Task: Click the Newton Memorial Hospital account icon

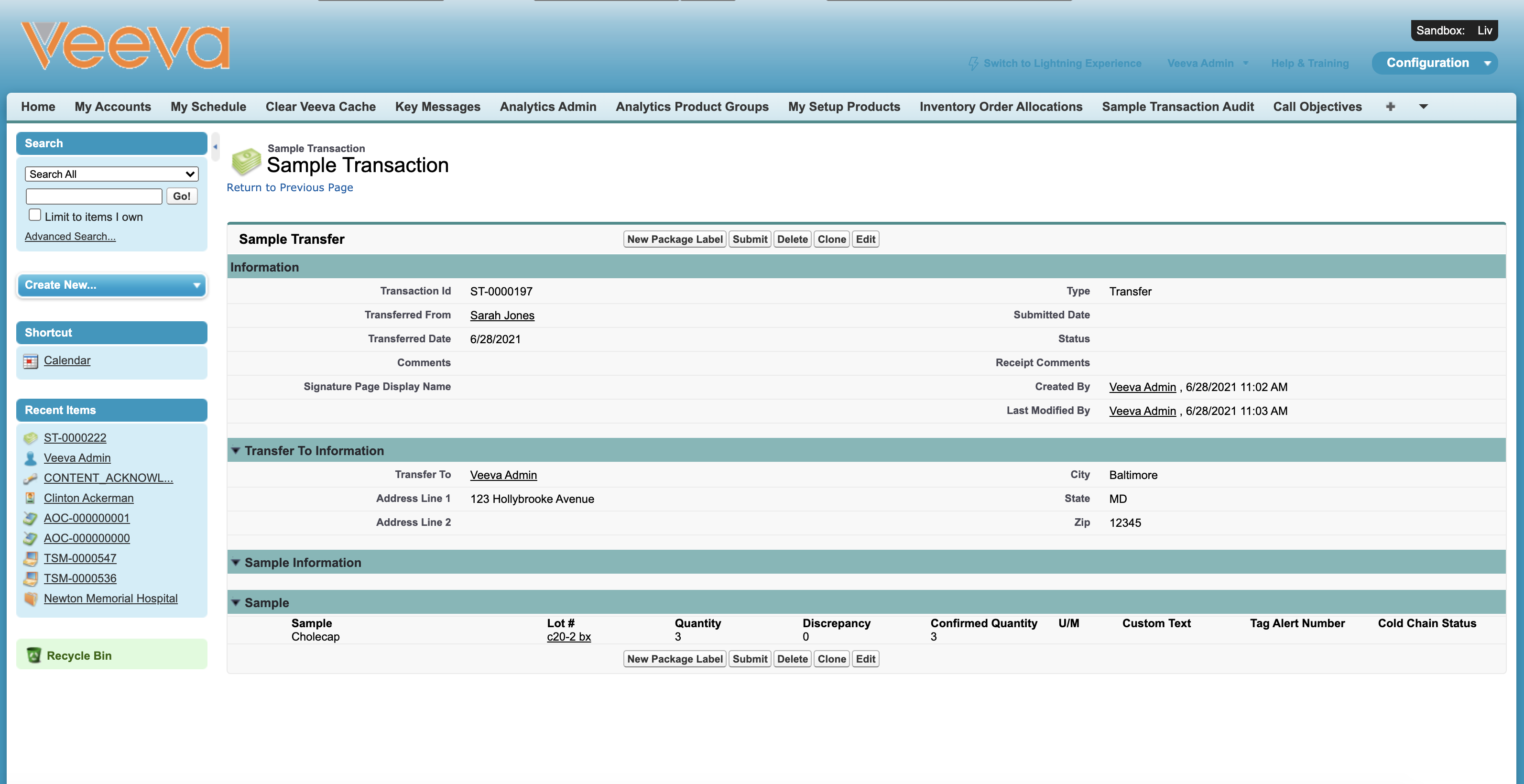Action: [x=30, y=599]
